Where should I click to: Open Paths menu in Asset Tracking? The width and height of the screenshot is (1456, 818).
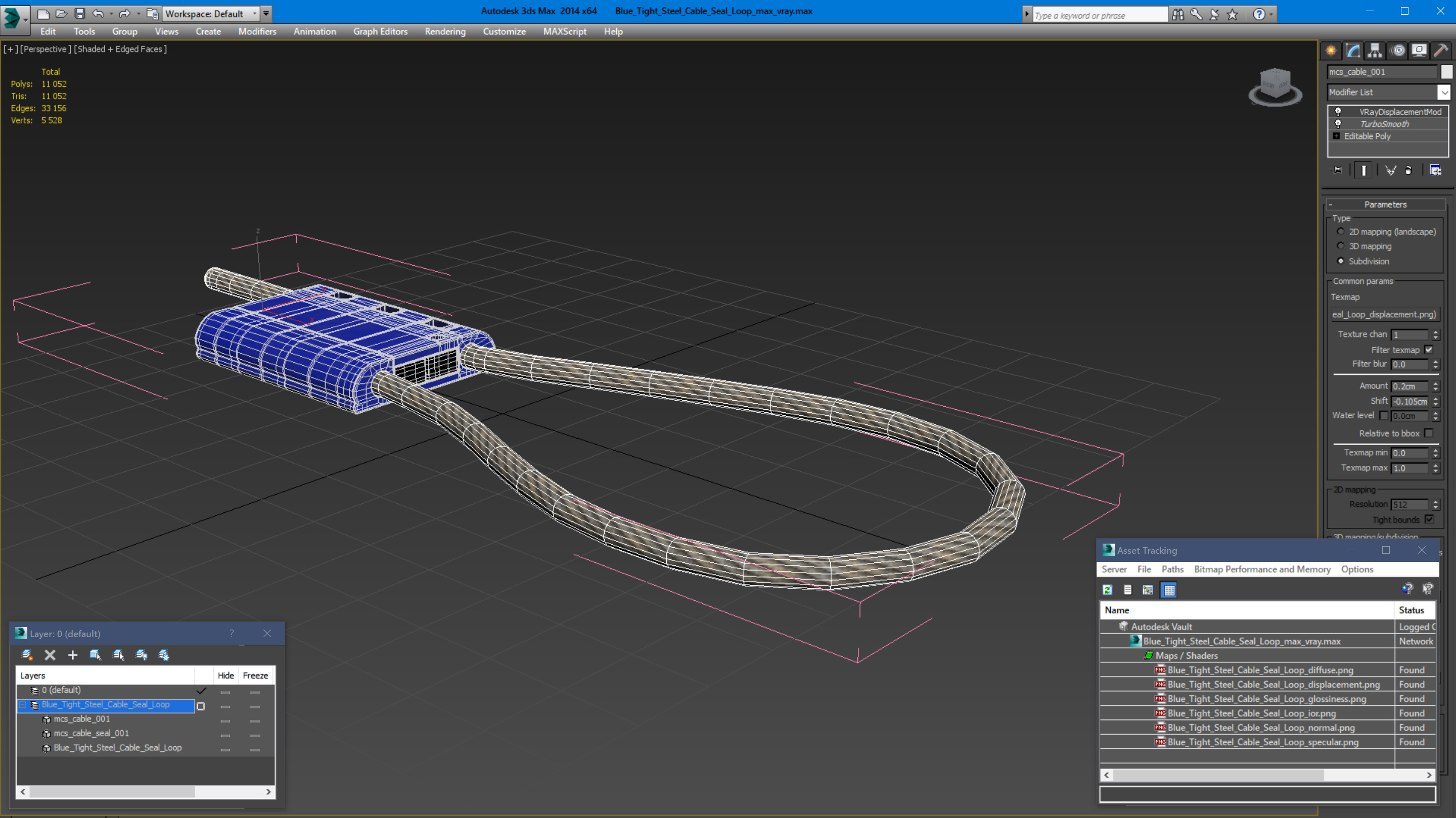click(x=1172, y=569)
